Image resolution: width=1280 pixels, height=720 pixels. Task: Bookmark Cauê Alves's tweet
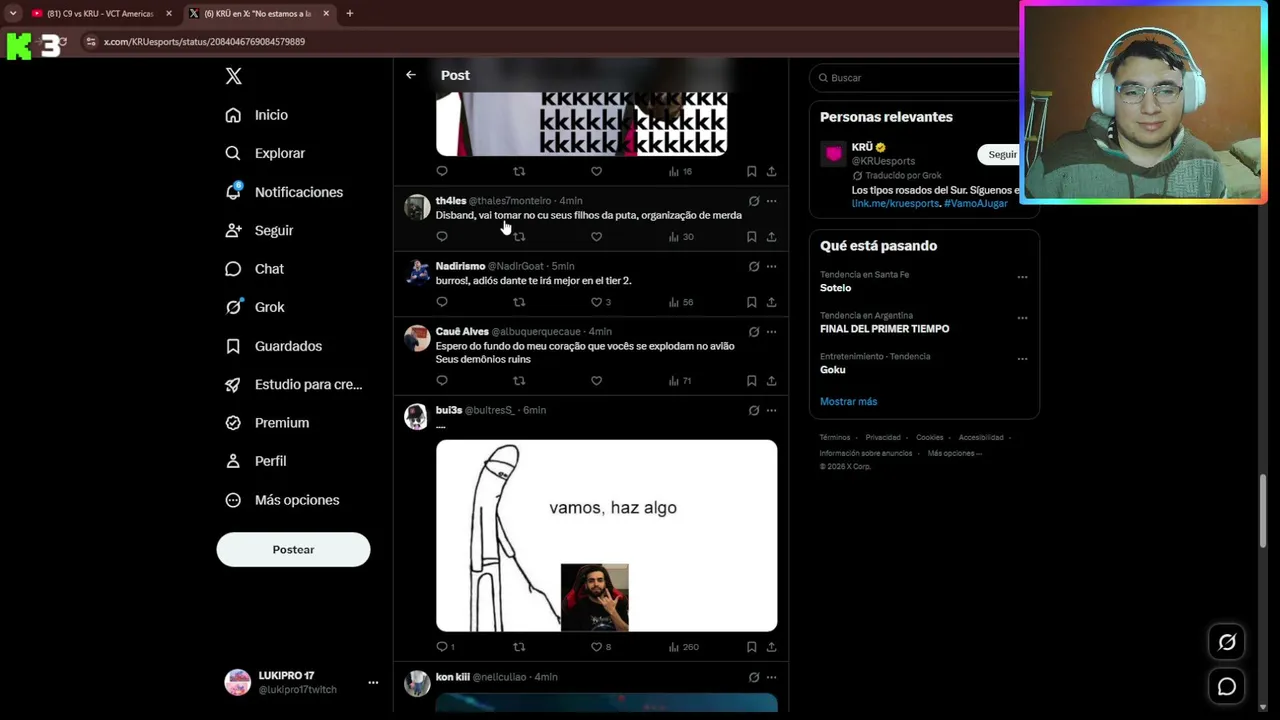pos(751,381)
